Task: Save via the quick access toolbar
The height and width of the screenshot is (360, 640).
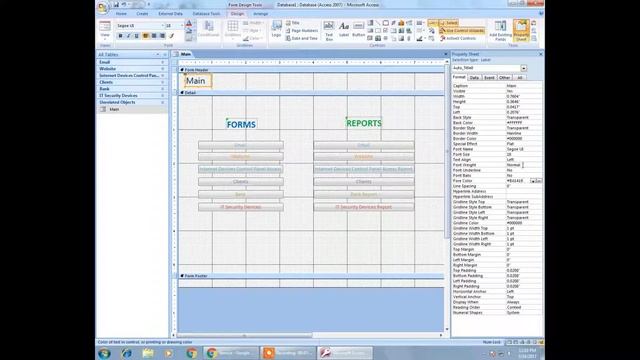Action: (116, 4)
